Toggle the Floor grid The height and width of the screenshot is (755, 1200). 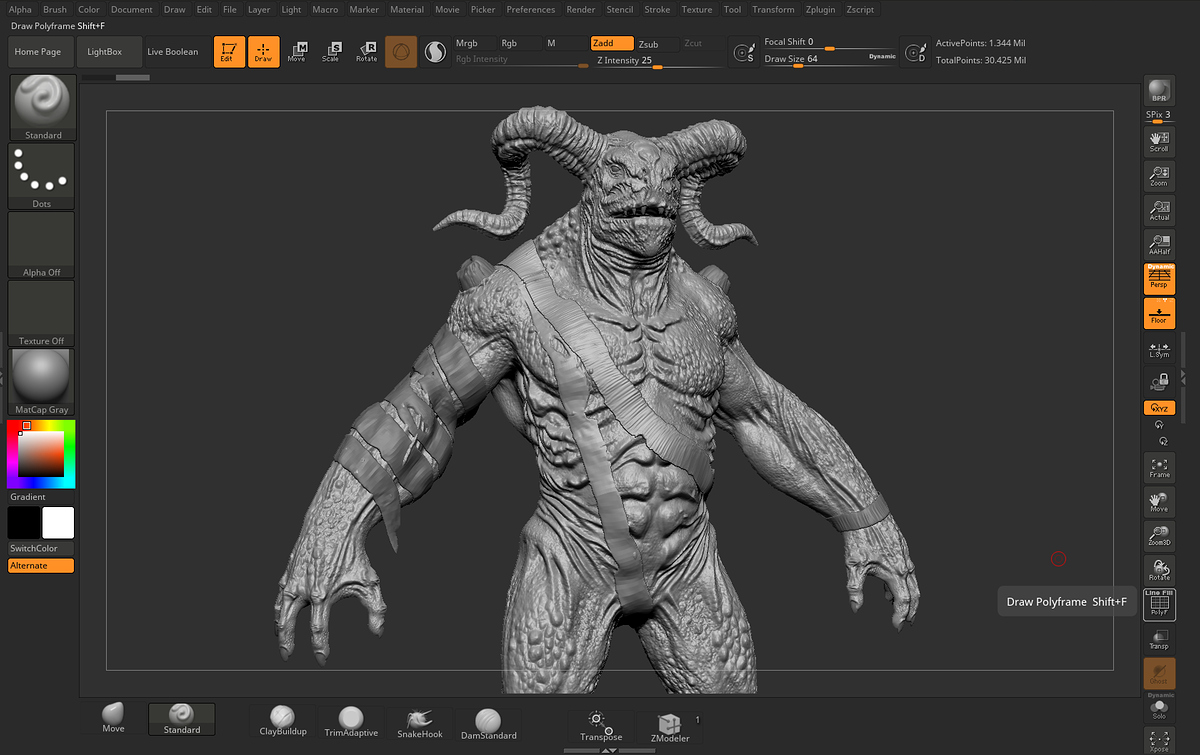click(x=1159, y=313)
